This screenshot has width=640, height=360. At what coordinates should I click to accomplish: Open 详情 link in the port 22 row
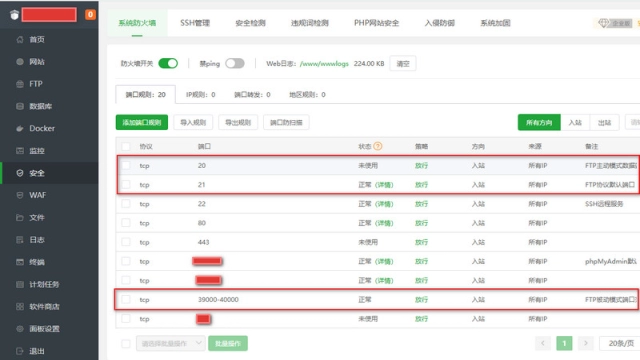pos(384,204)
